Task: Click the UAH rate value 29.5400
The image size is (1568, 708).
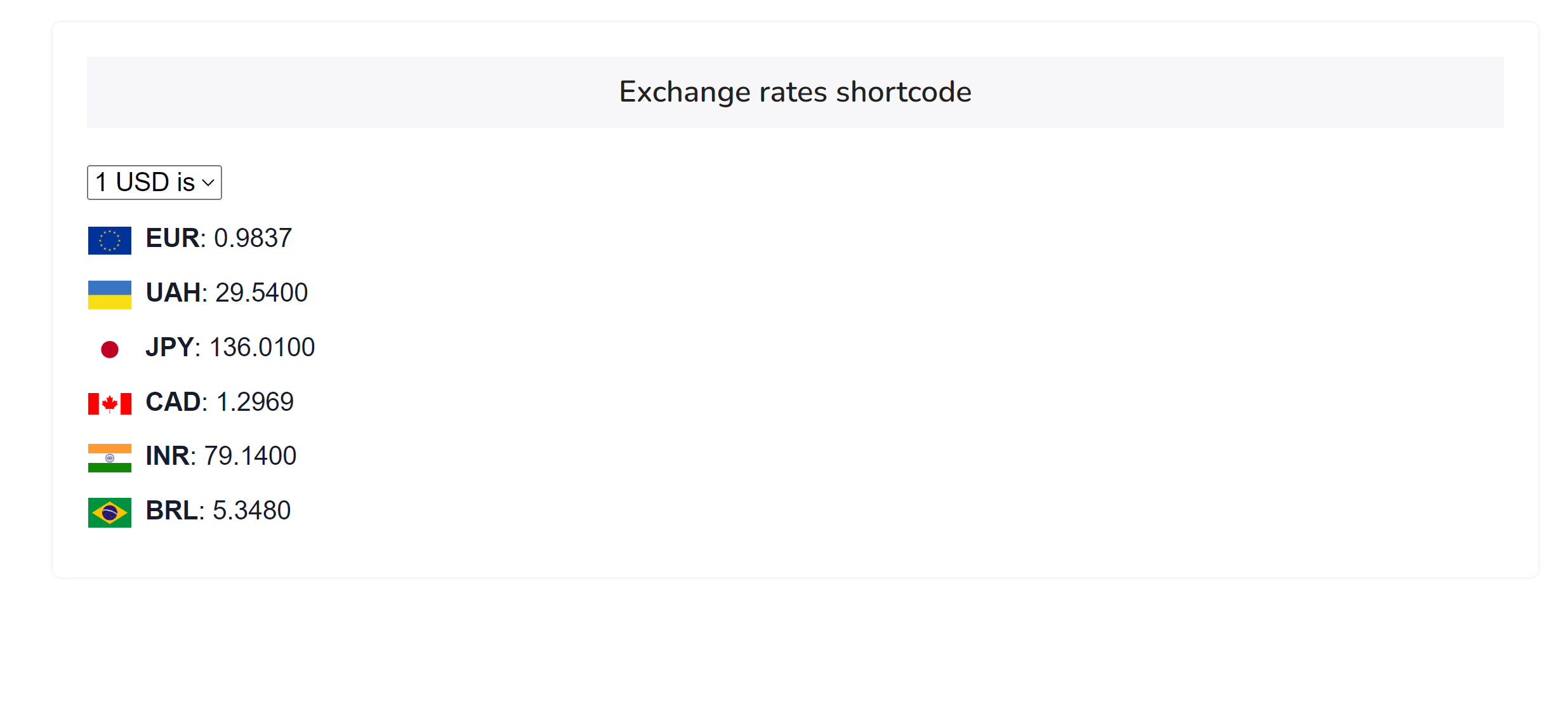Action: (261, 293)
